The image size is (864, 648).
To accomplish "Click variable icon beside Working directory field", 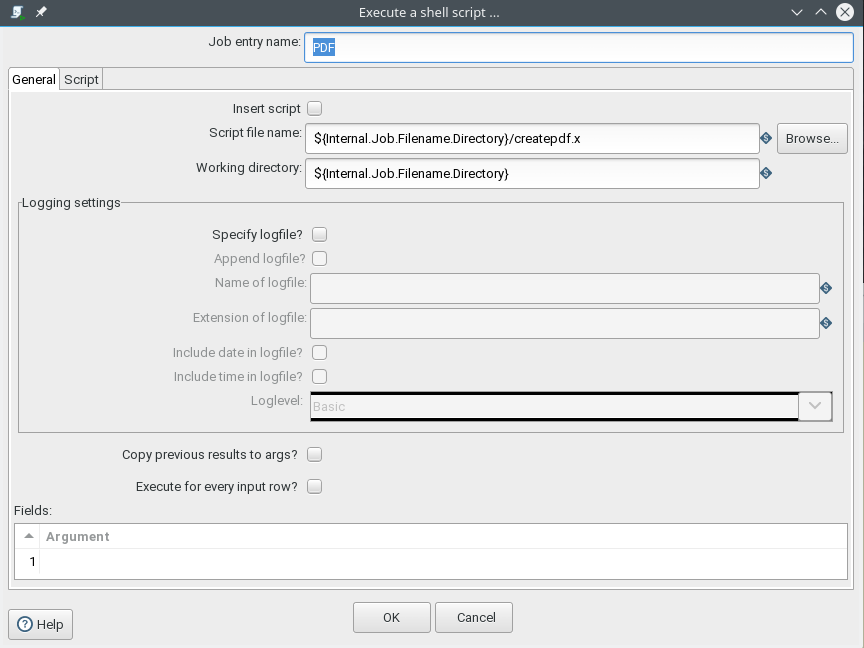I will click(x=766, y=174).
